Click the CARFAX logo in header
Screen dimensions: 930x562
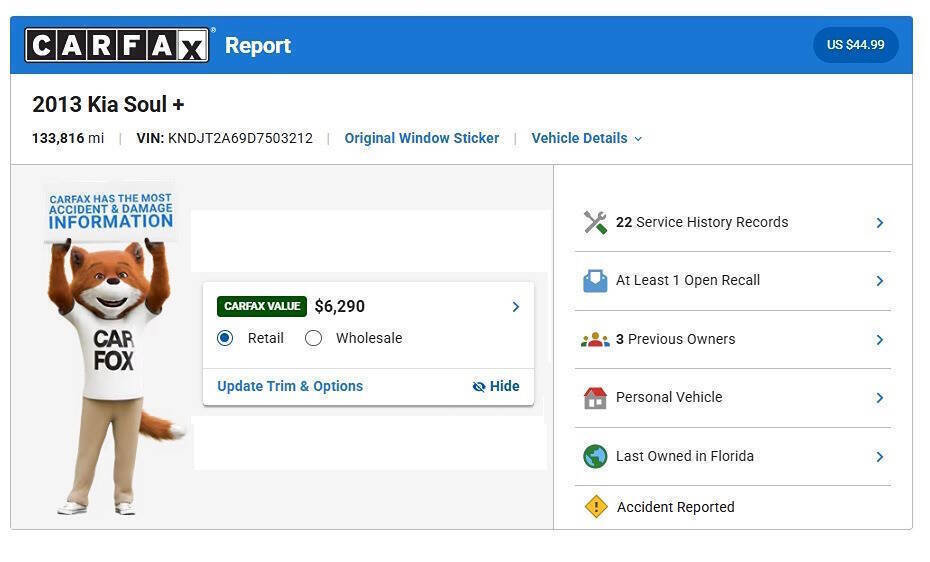(x=118, y=45)
